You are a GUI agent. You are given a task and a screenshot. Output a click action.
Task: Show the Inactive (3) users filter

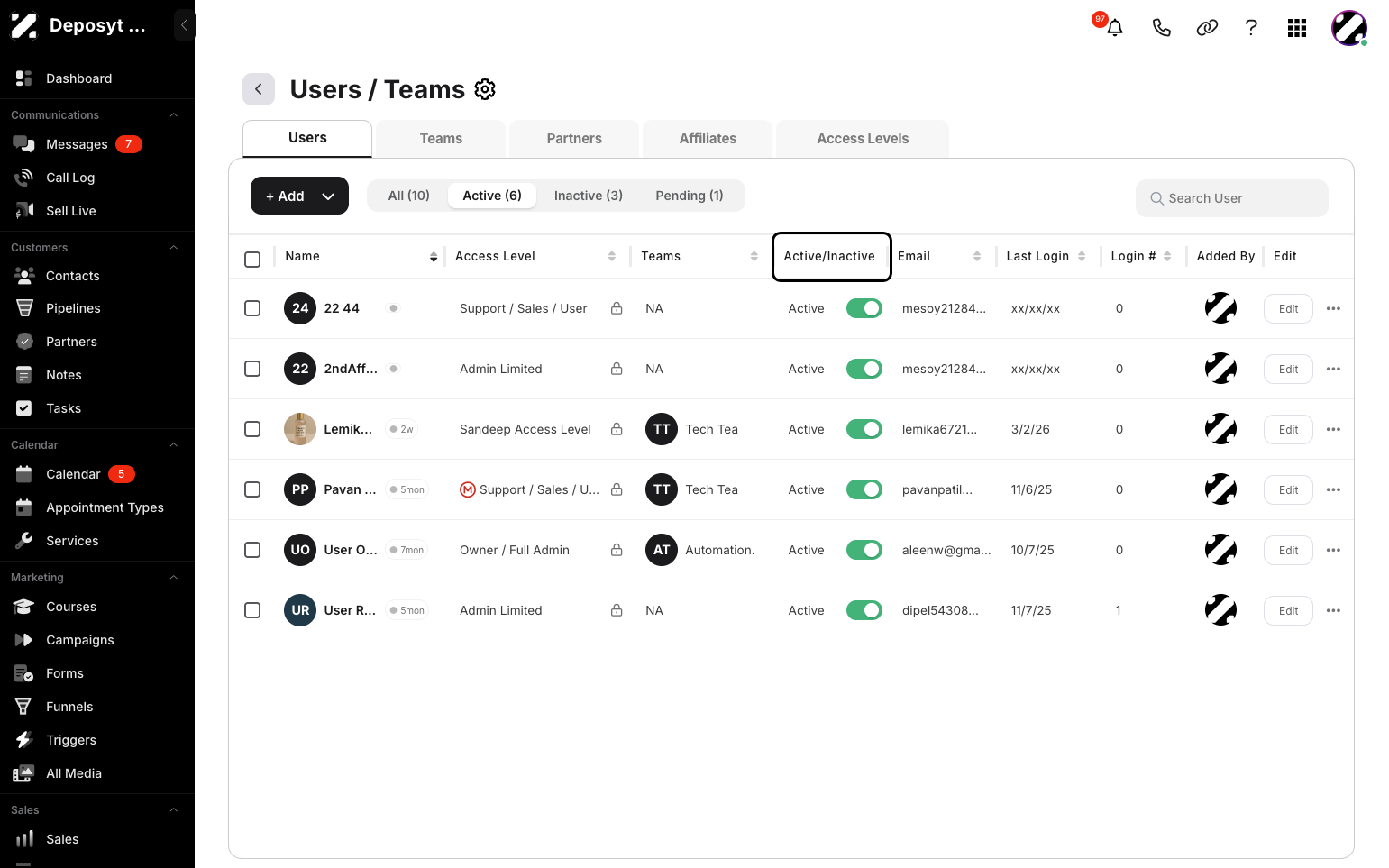589,196
